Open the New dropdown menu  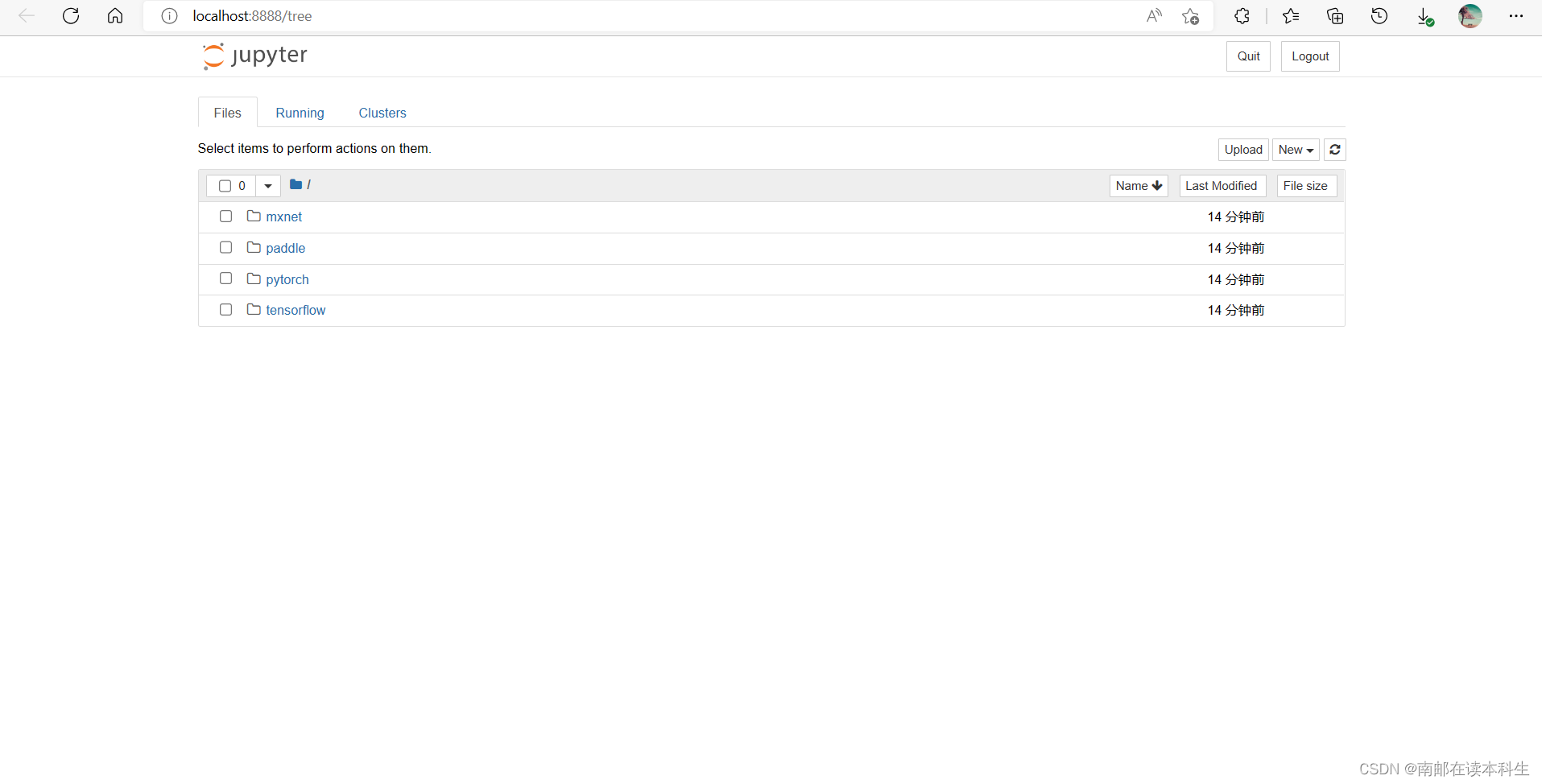[1296, 150]
